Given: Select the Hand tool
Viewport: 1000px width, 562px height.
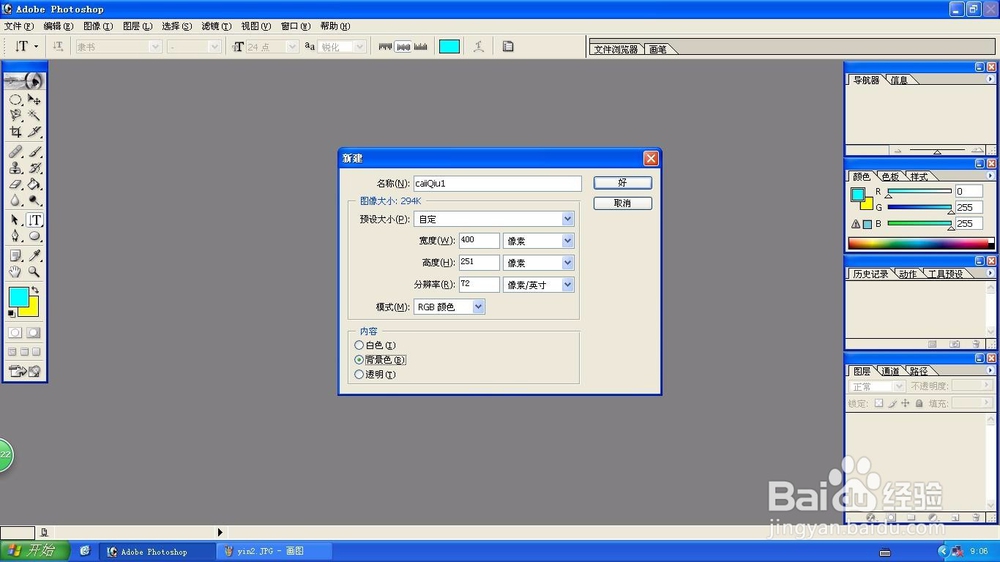Looking at the screenshot, I should [x=15, y=272].
